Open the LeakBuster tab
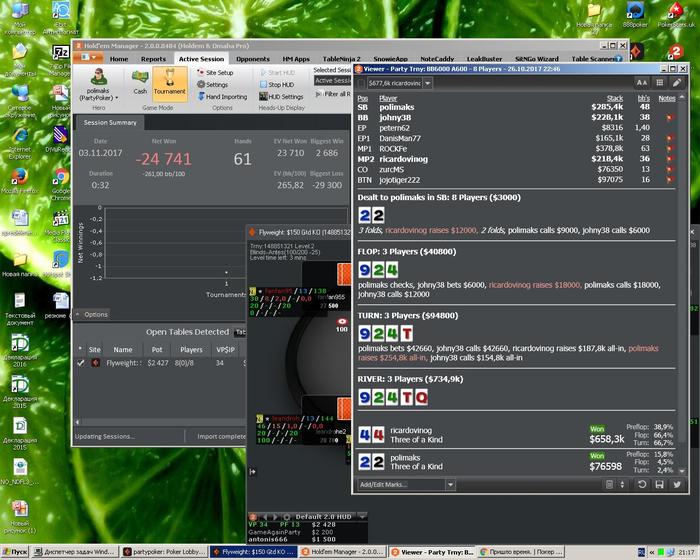The width and height of the screenshot is (700, 560). point(484,59)
